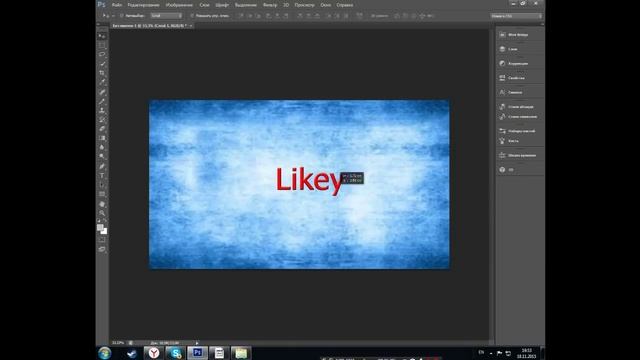Open the Auto-Select layer/group dropdown
The width and height of the screenshot is (640, 360).
click(x=166, y=16)
